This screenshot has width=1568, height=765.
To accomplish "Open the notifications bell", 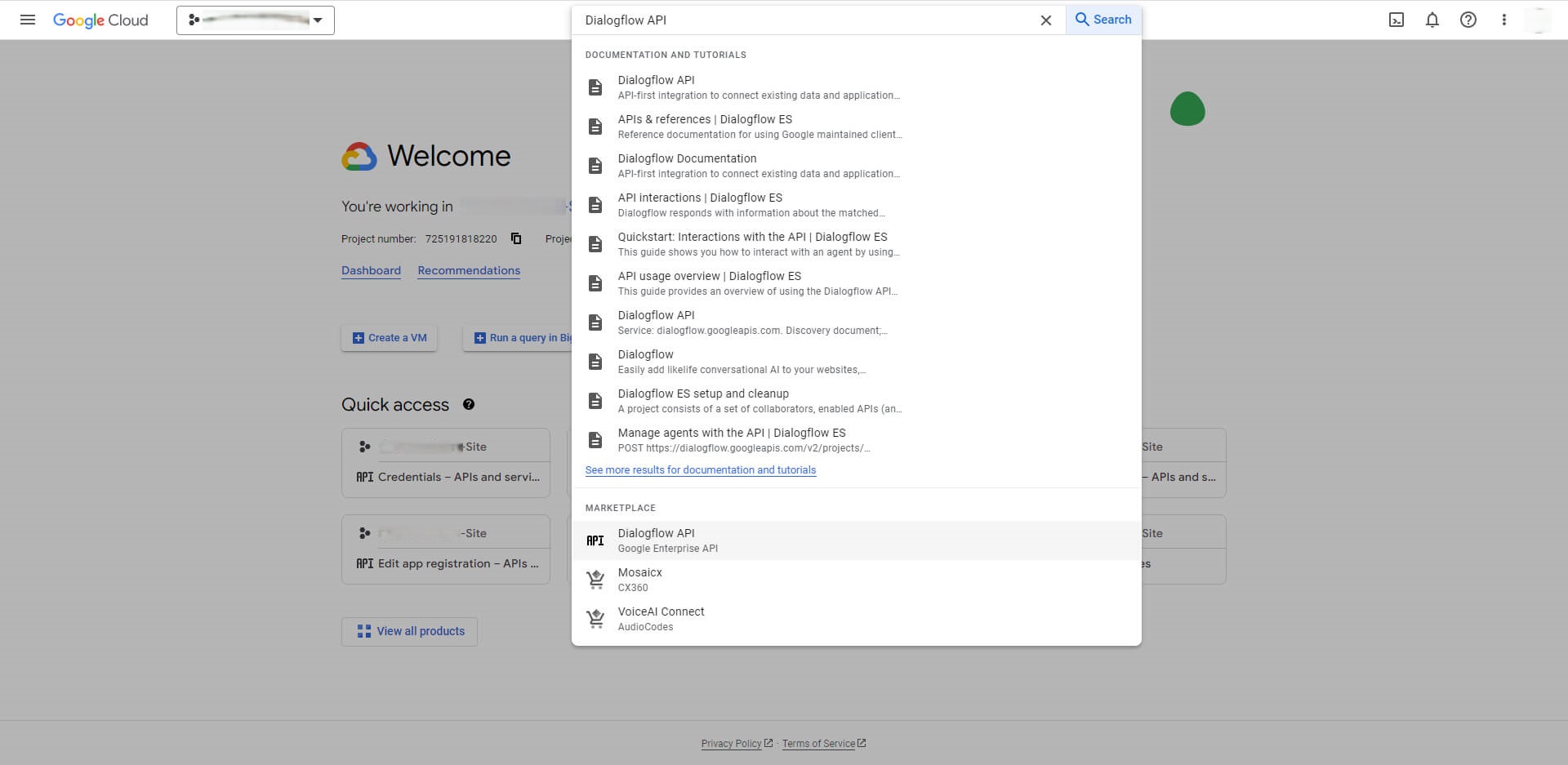I will click(1432, 20).
